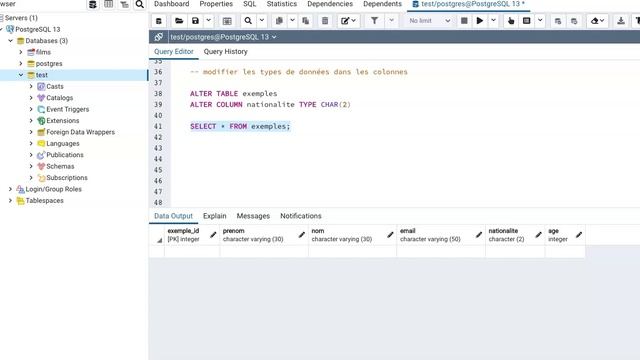640x360 pixels.
Task: Open the Copy options dropdown arrow
Action: tap(292, 21)
